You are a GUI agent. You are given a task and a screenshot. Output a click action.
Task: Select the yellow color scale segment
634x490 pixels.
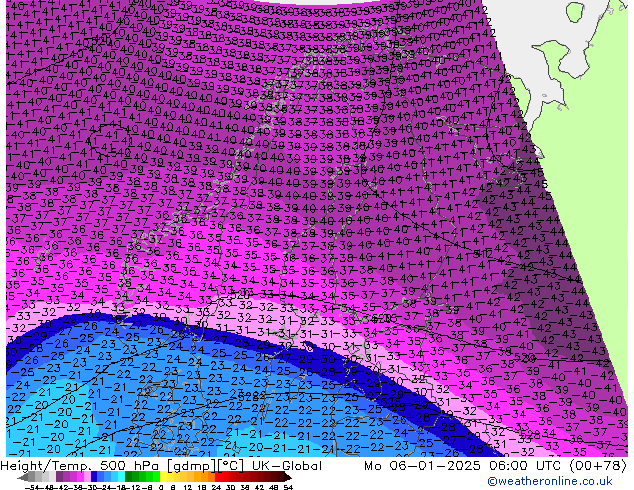point(164,477)
